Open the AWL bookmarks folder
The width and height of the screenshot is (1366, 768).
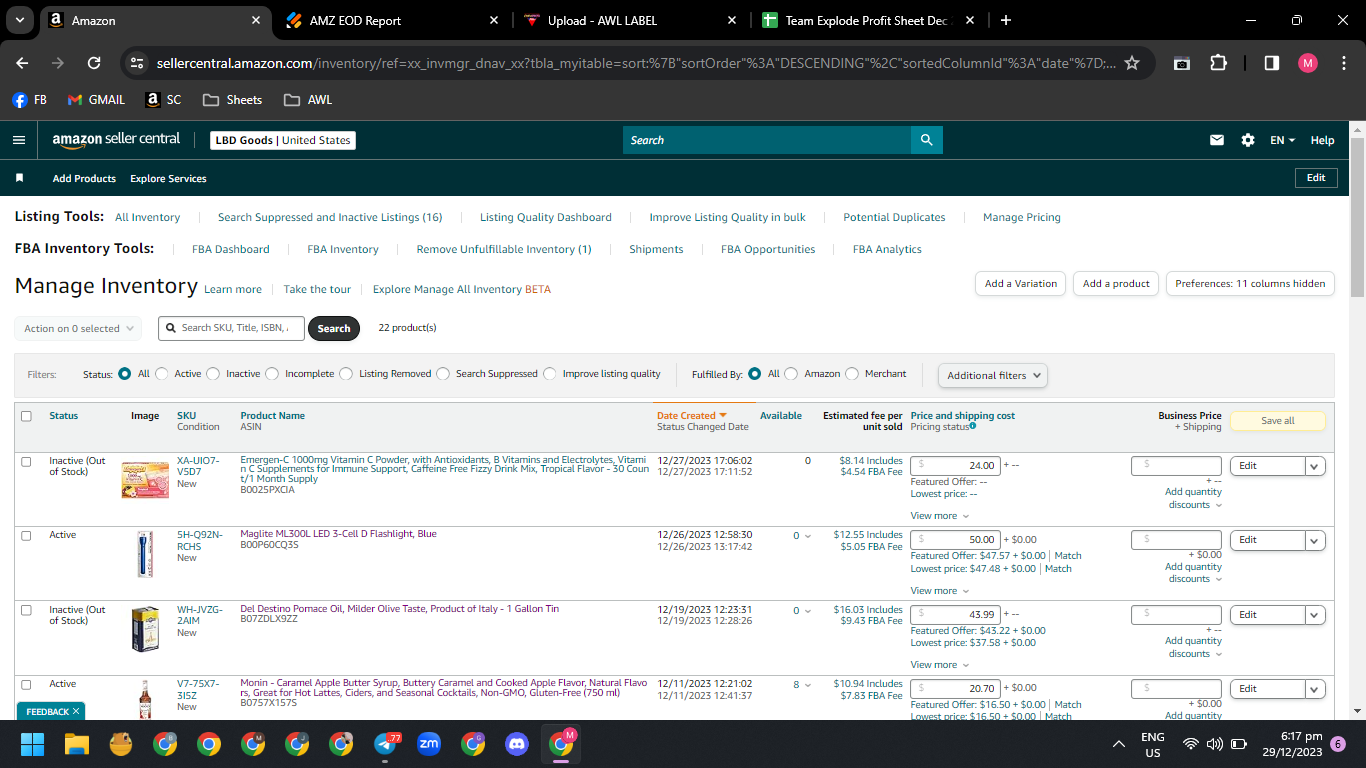point(308,100)
